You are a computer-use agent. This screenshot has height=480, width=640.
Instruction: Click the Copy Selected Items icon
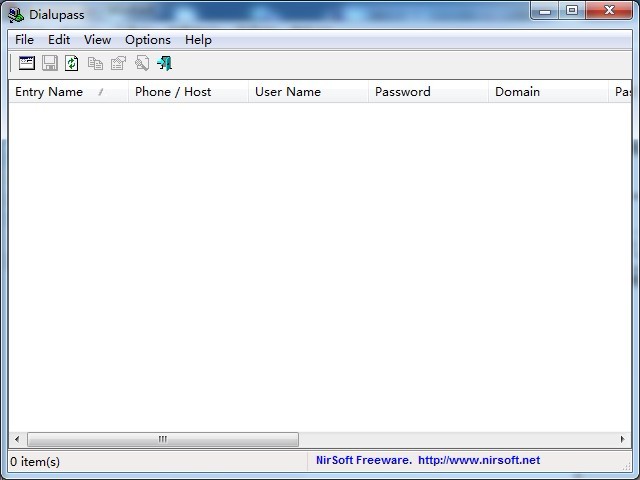tap(95, 63)
